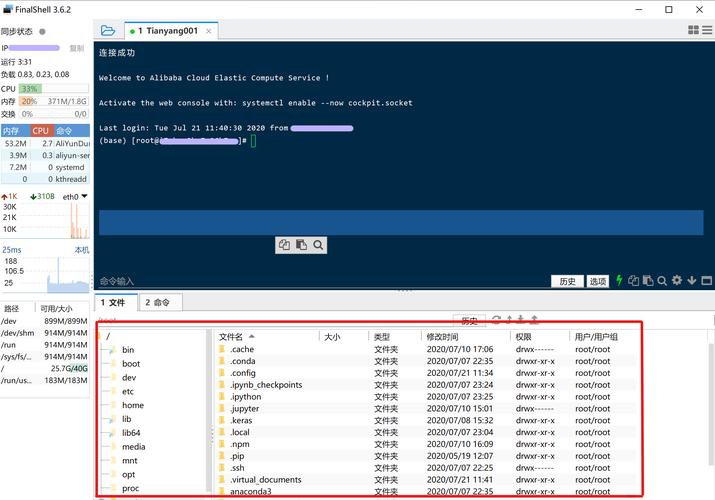The width and height of the screenshot is (715, 500).
Task: Select the root / node in tree
Action: [108, 336]
